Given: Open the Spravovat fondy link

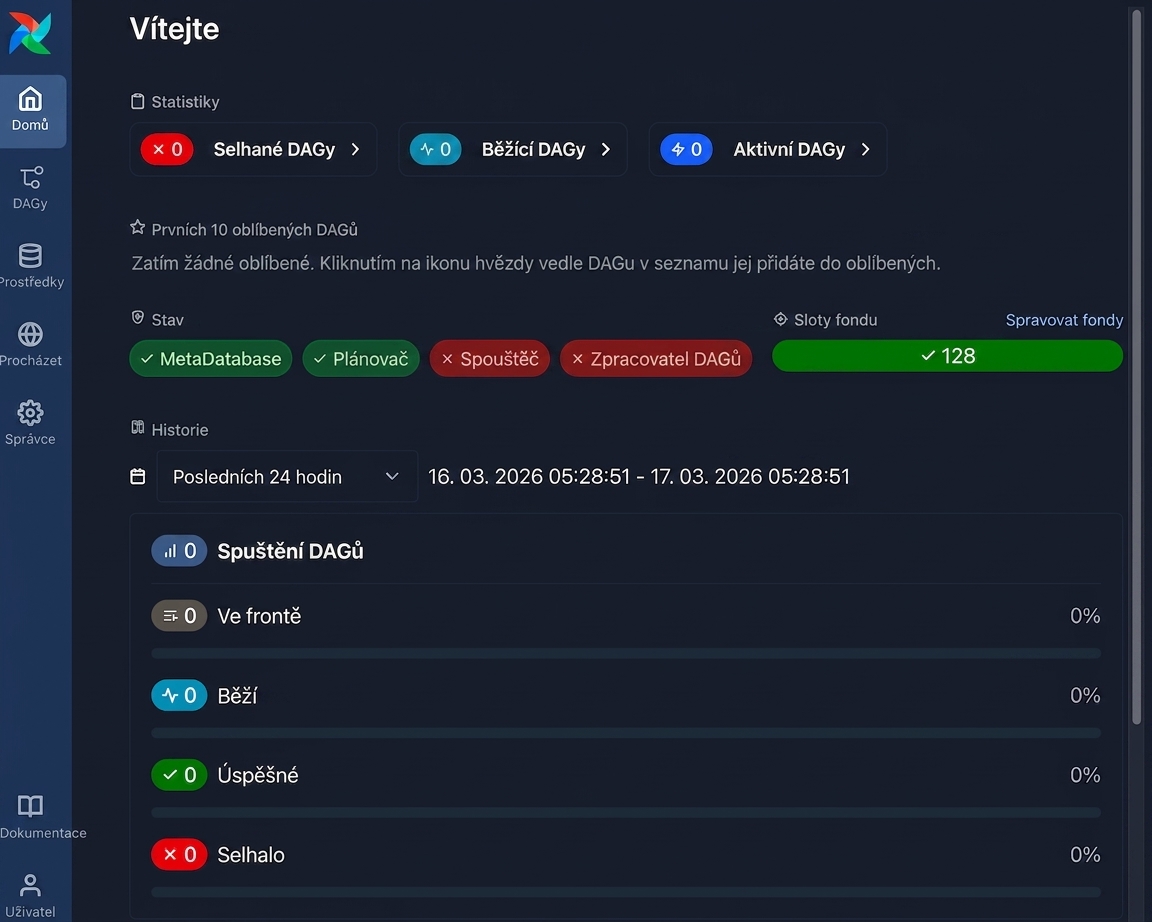Looking at the screenshot, I should (1064, 320).
